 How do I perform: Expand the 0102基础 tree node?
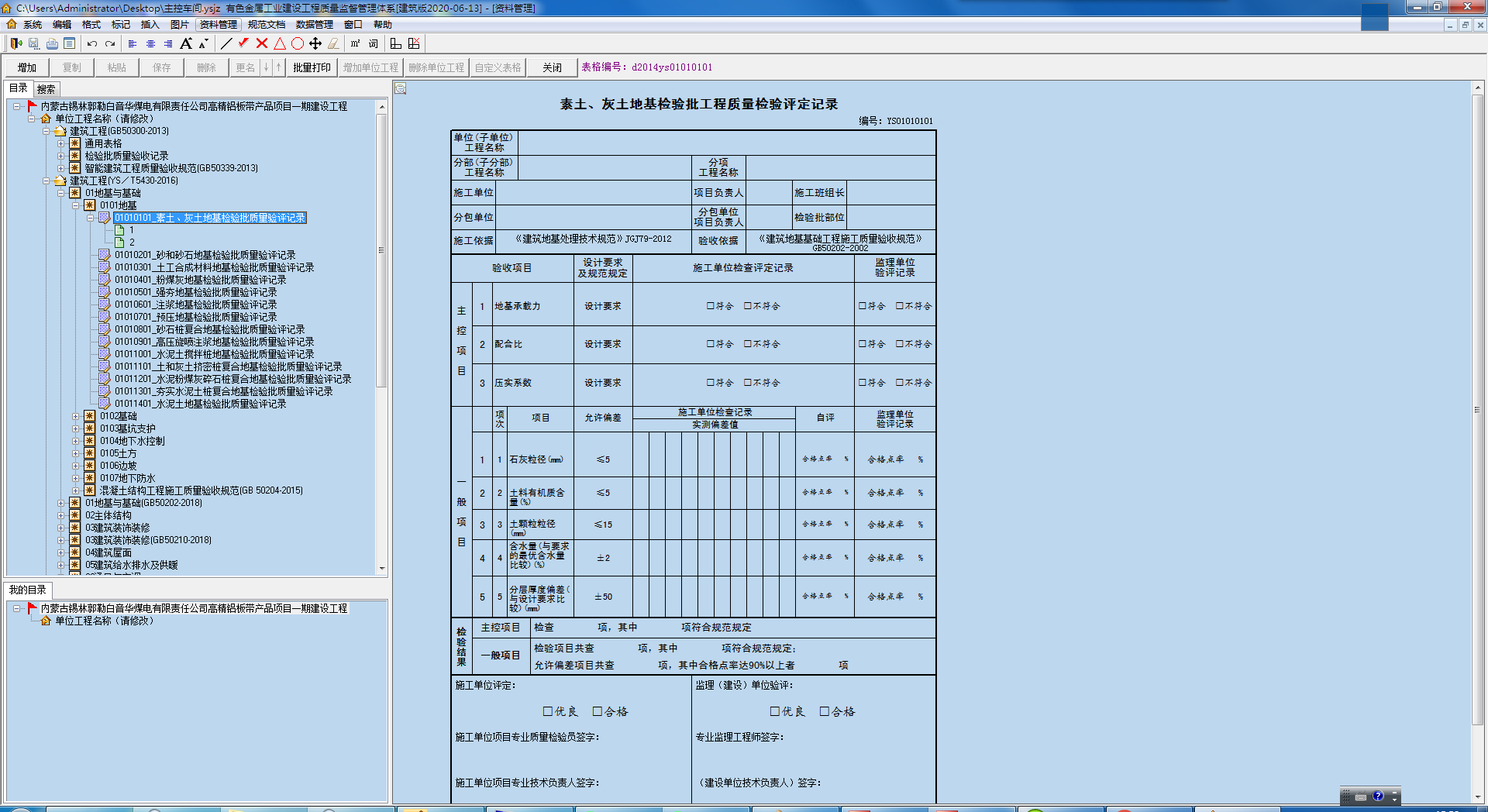(76, 416)
